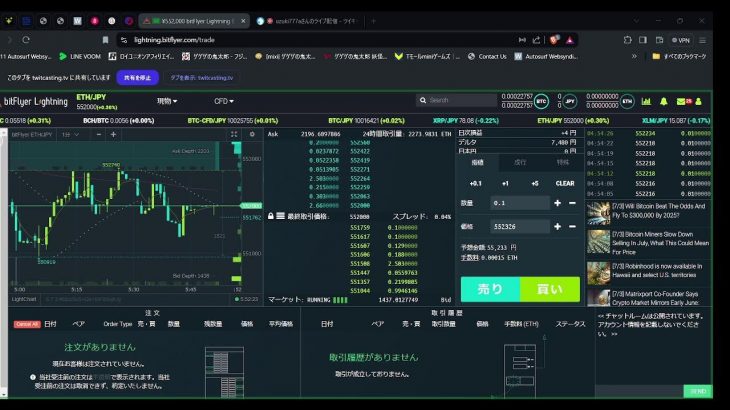Reload the page in the browser

26,40
